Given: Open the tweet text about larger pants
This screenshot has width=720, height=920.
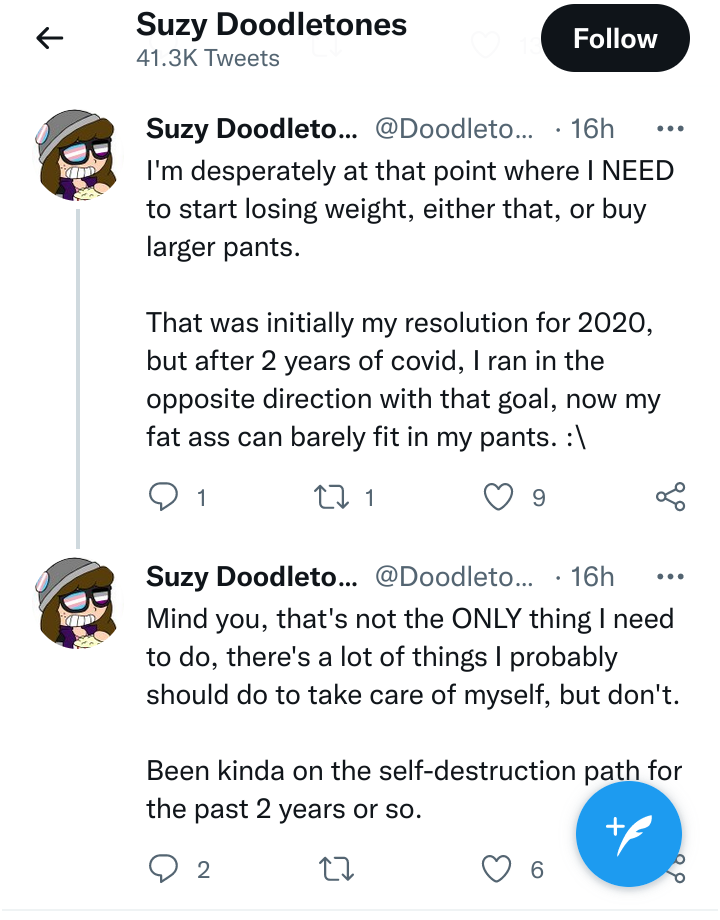Looking at the screenshot, I should coord(410,209).
